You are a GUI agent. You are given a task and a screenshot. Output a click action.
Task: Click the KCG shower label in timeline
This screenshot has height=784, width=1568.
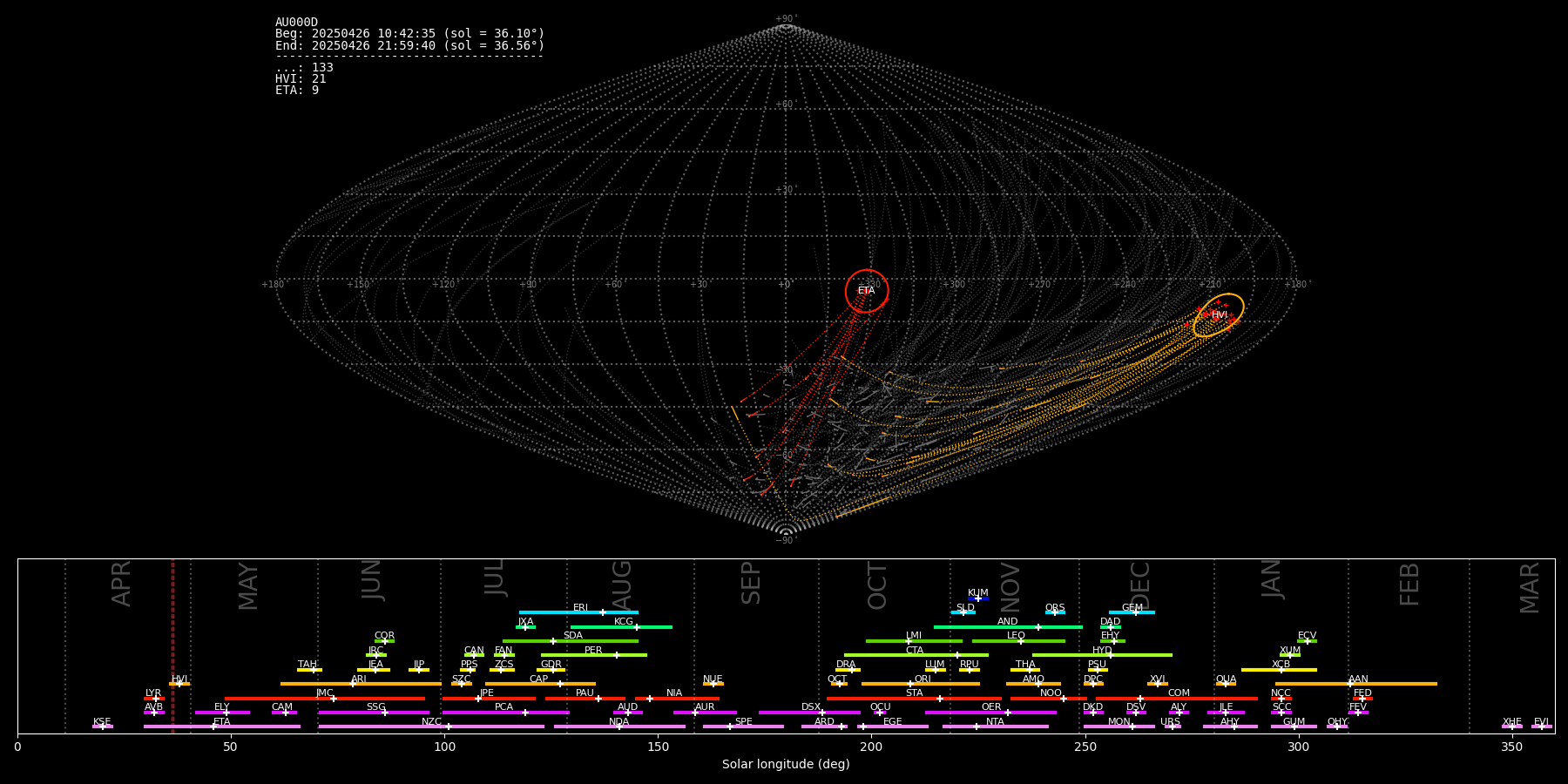[x=624, y=622]
